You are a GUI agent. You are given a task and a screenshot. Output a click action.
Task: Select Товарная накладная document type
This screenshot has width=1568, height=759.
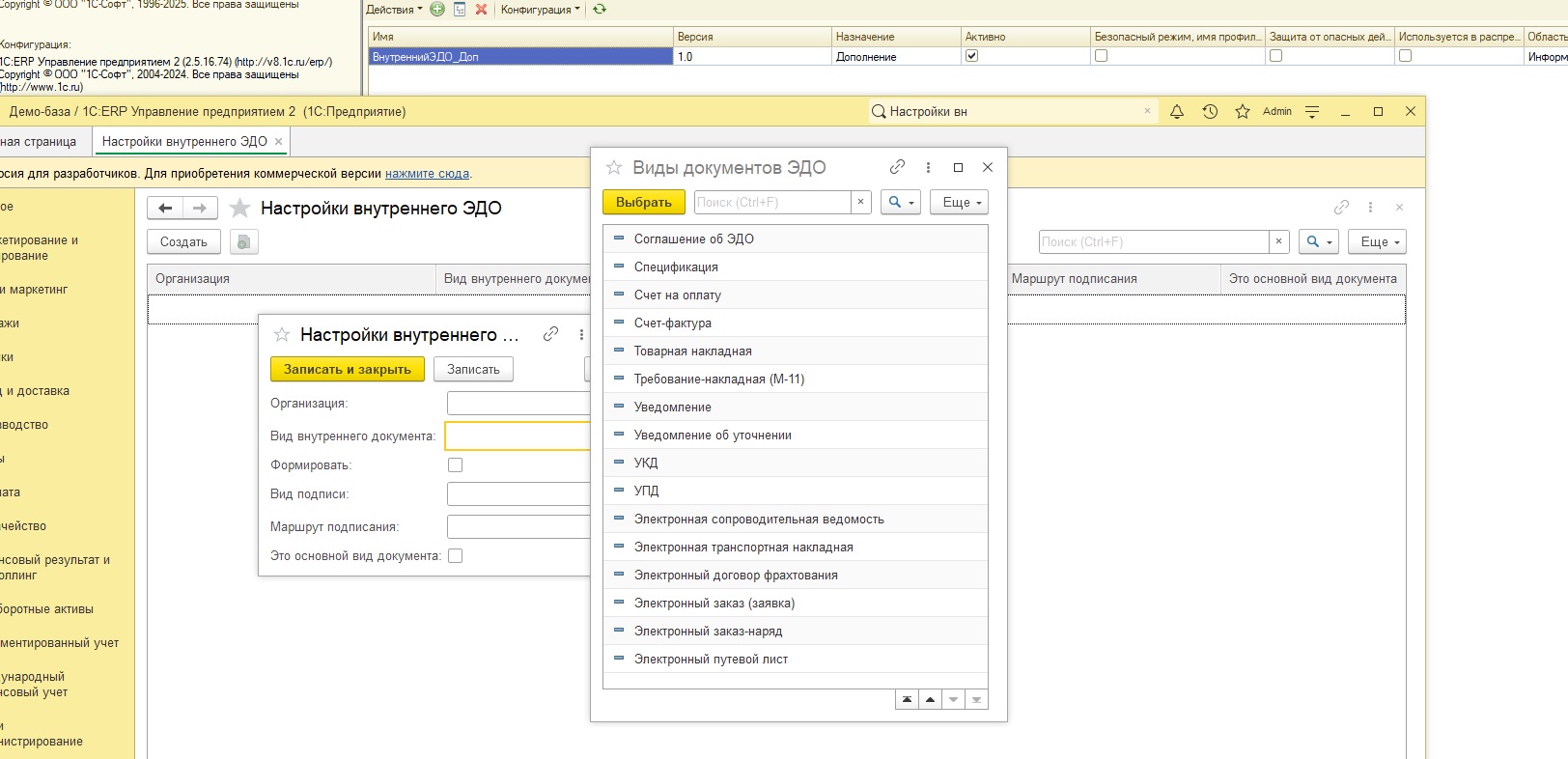796,351
